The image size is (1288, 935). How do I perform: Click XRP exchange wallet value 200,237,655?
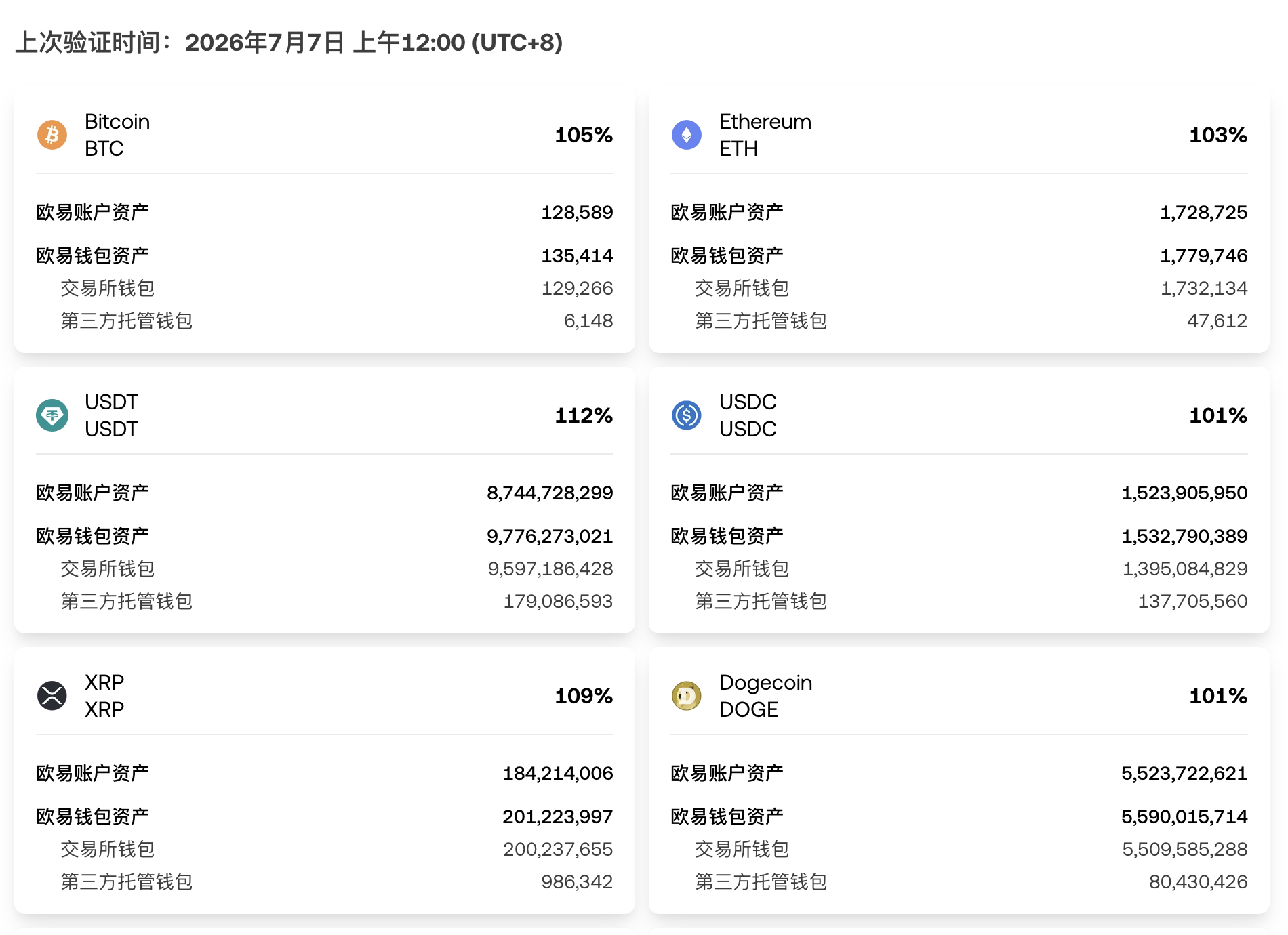click(558, 850)
